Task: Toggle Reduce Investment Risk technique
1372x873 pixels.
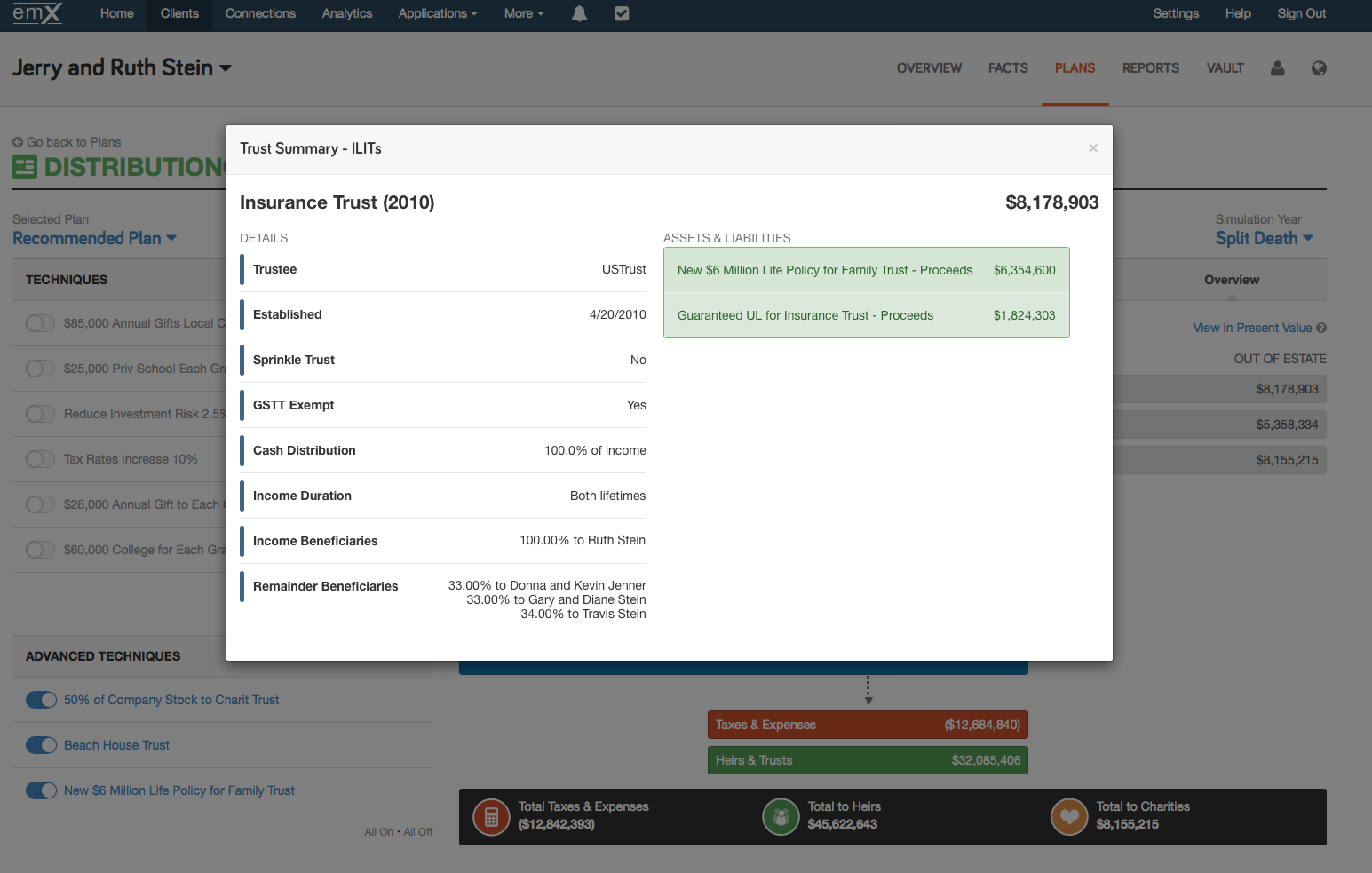Action: coord(40,414)
